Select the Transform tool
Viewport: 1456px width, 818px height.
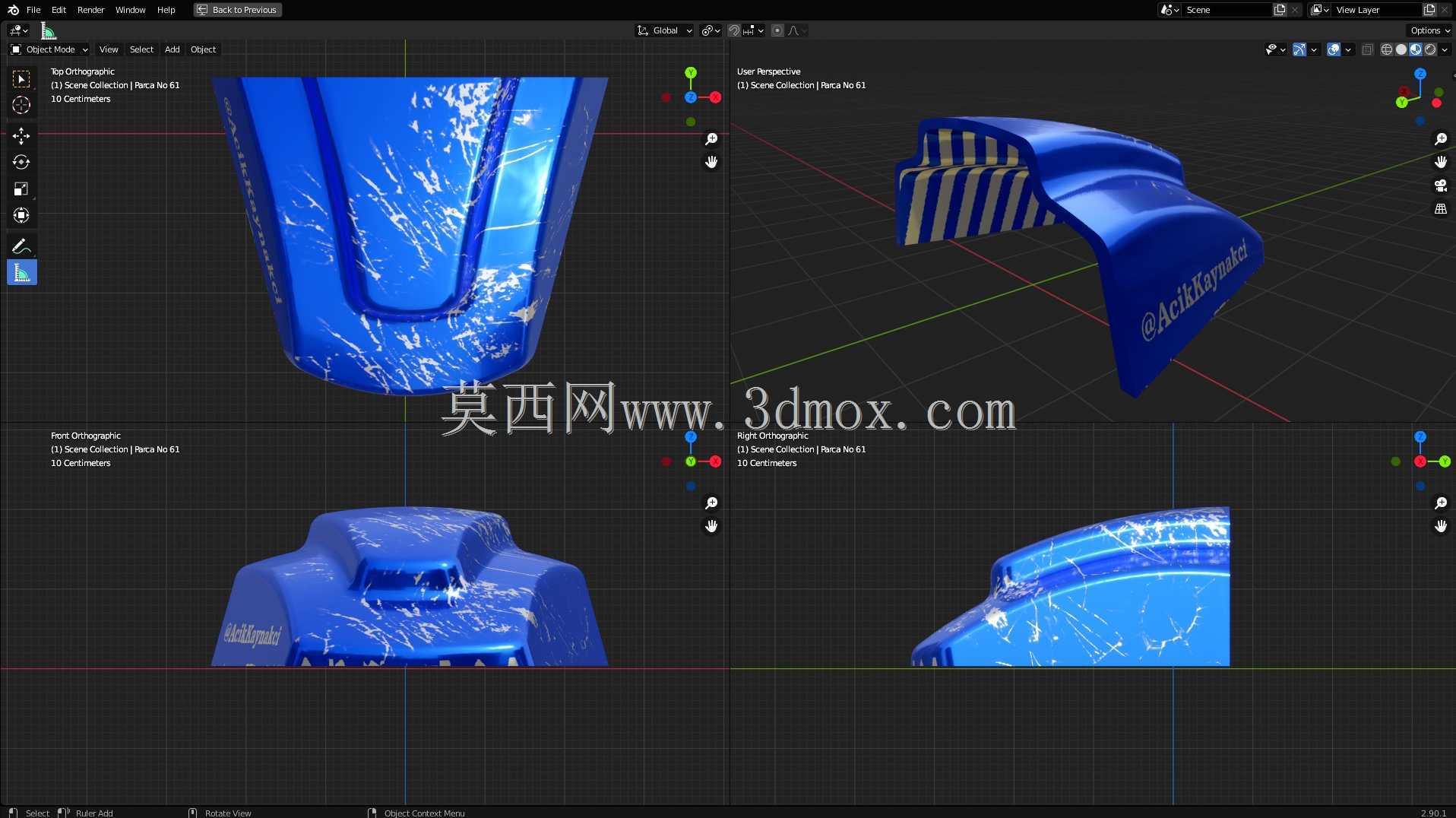coord(21,215)
